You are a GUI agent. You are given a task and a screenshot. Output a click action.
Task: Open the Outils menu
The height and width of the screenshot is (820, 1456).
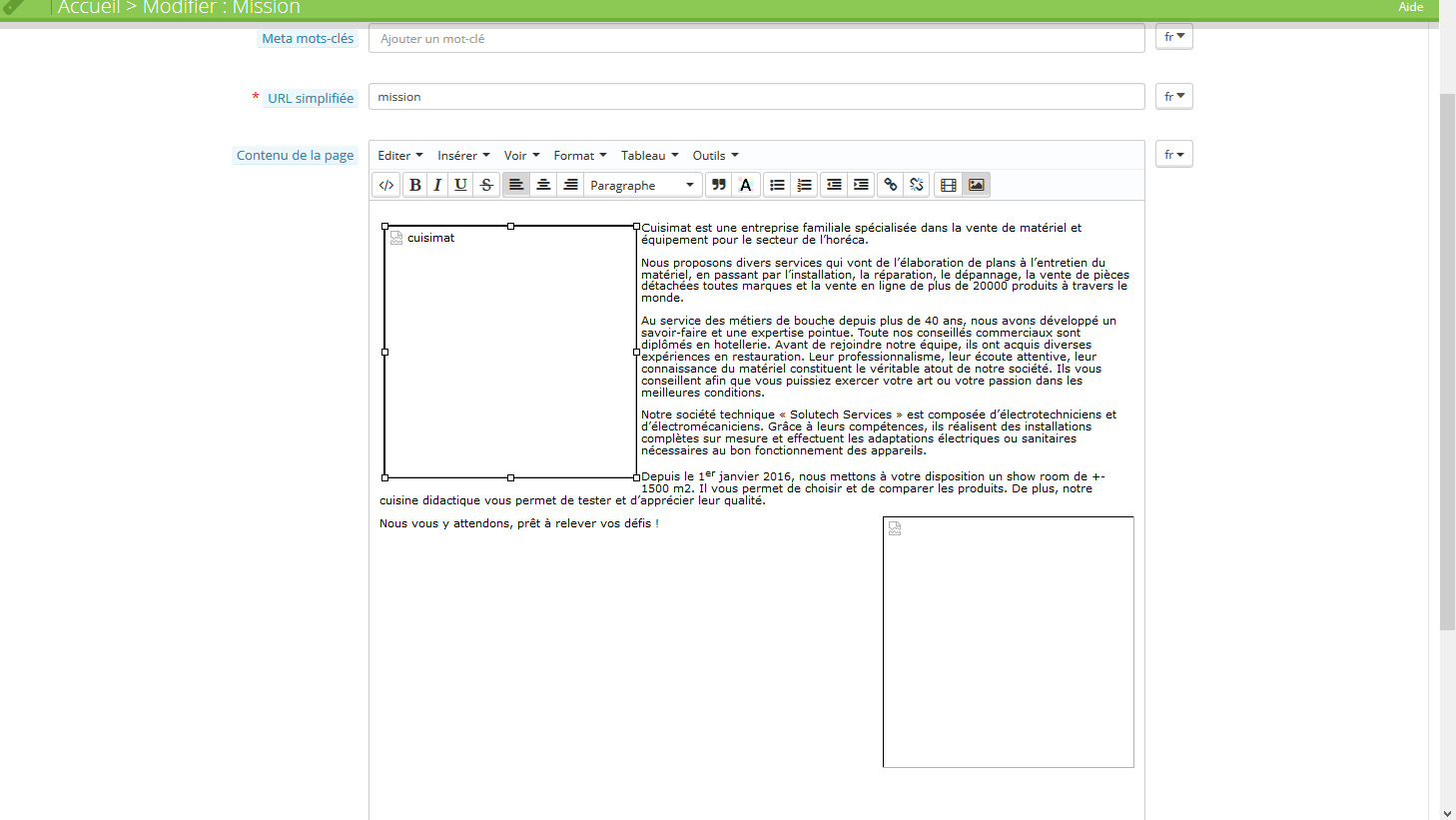click(715, 155)
